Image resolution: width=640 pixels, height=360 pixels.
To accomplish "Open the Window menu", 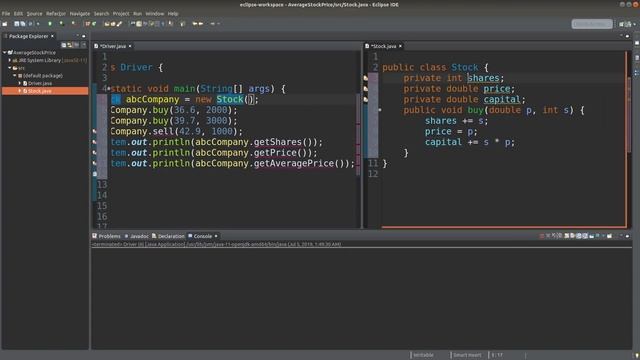I will click(155, 13).
